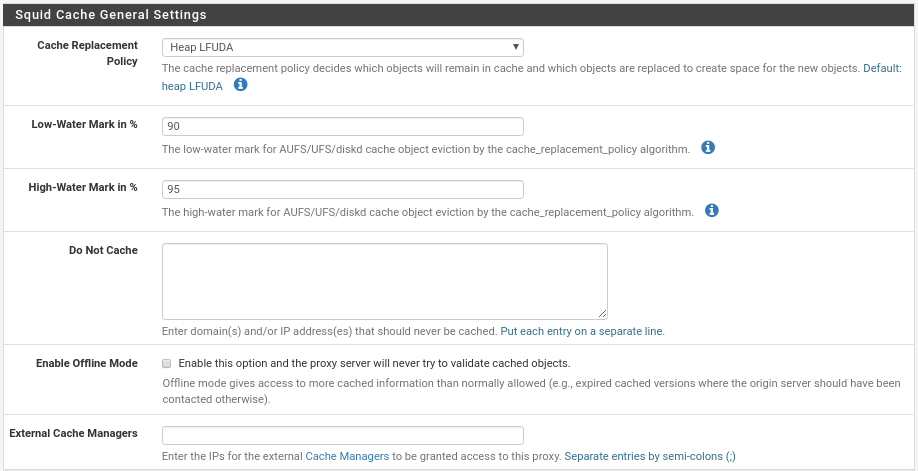Focus the High-Water Mark field containing 95
918x471 pixels.
tap(342, 190)
